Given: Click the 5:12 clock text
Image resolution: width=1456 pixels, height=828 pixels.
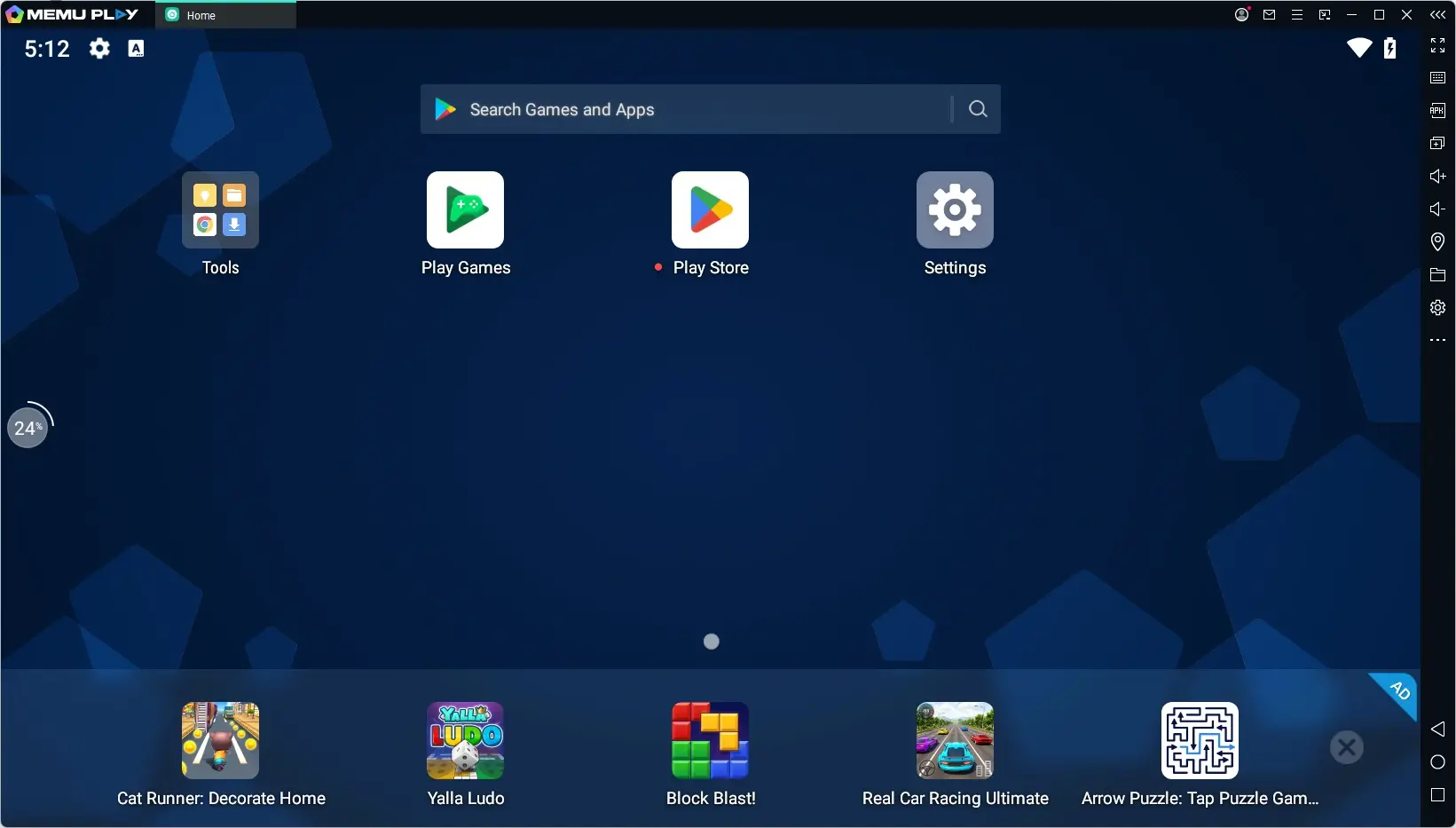Looking at the screenshot, I should point(47,49).
